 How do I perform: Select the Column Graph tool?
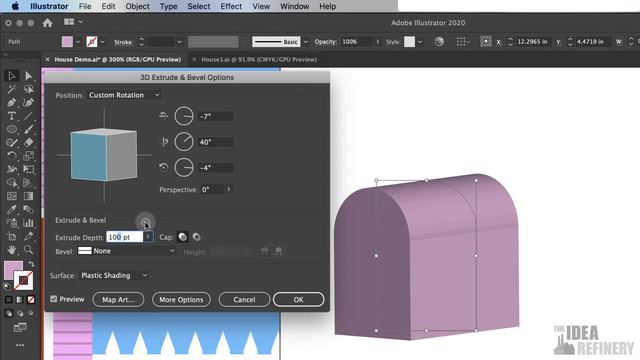(x=28, y=223)
